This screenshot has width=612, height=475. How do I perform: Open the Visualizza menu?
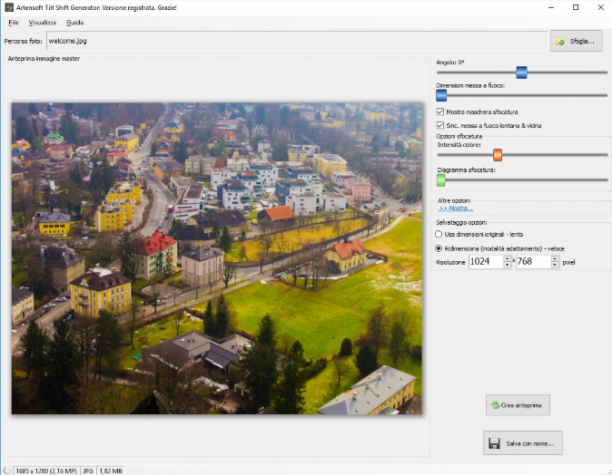tap(42, 23)
